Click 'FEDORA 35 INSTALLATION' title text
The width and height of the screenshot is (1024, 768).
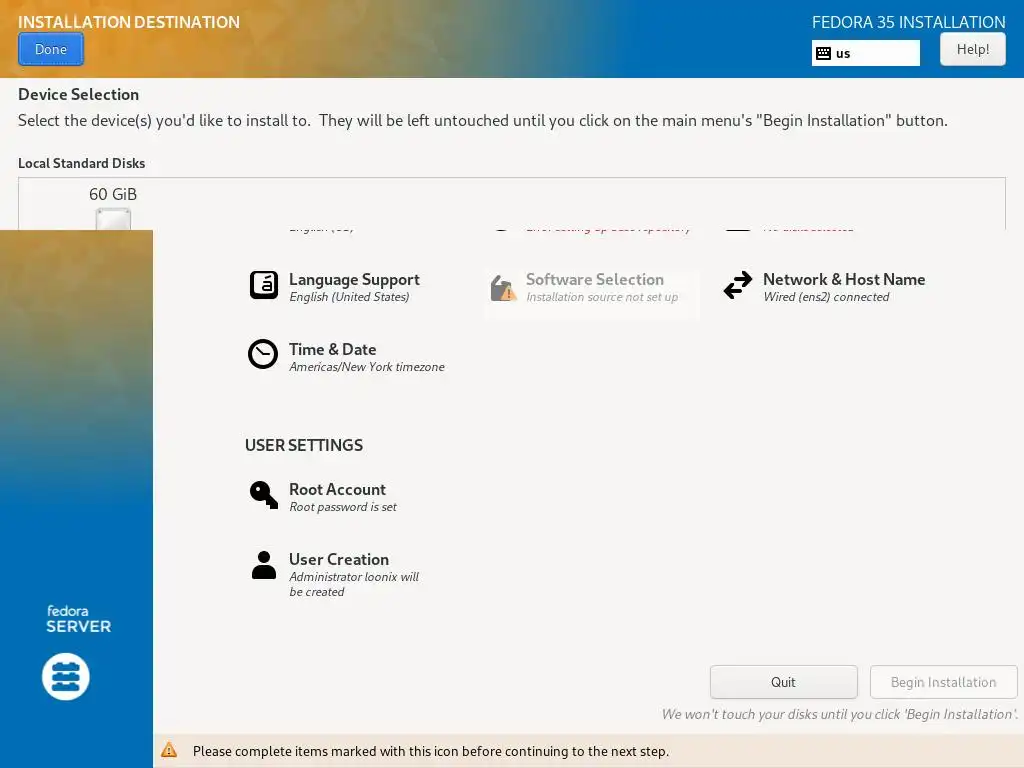[908, 22]
